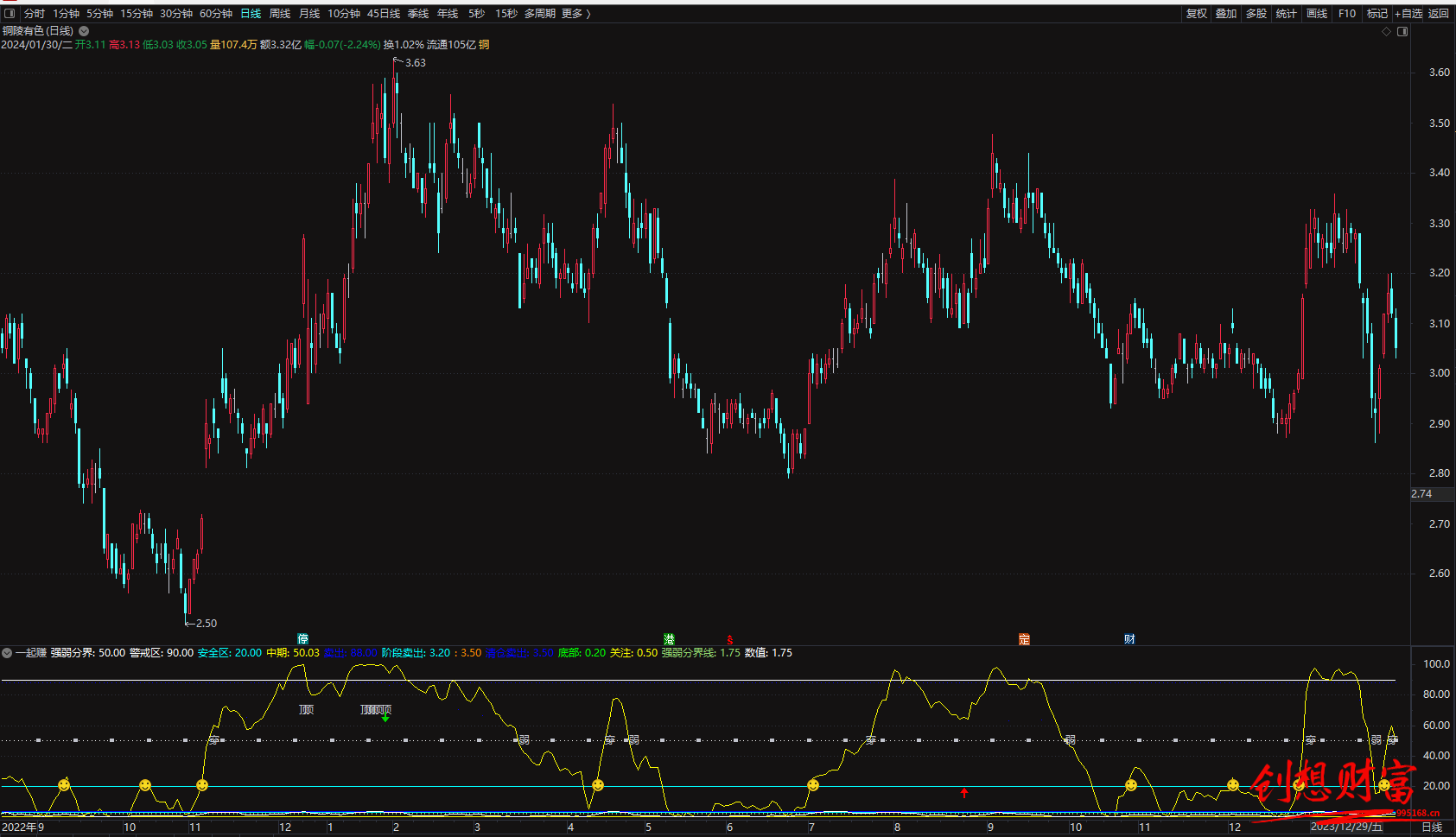Click the smiley marker above month 12 of 2023

coord(1233,785)
